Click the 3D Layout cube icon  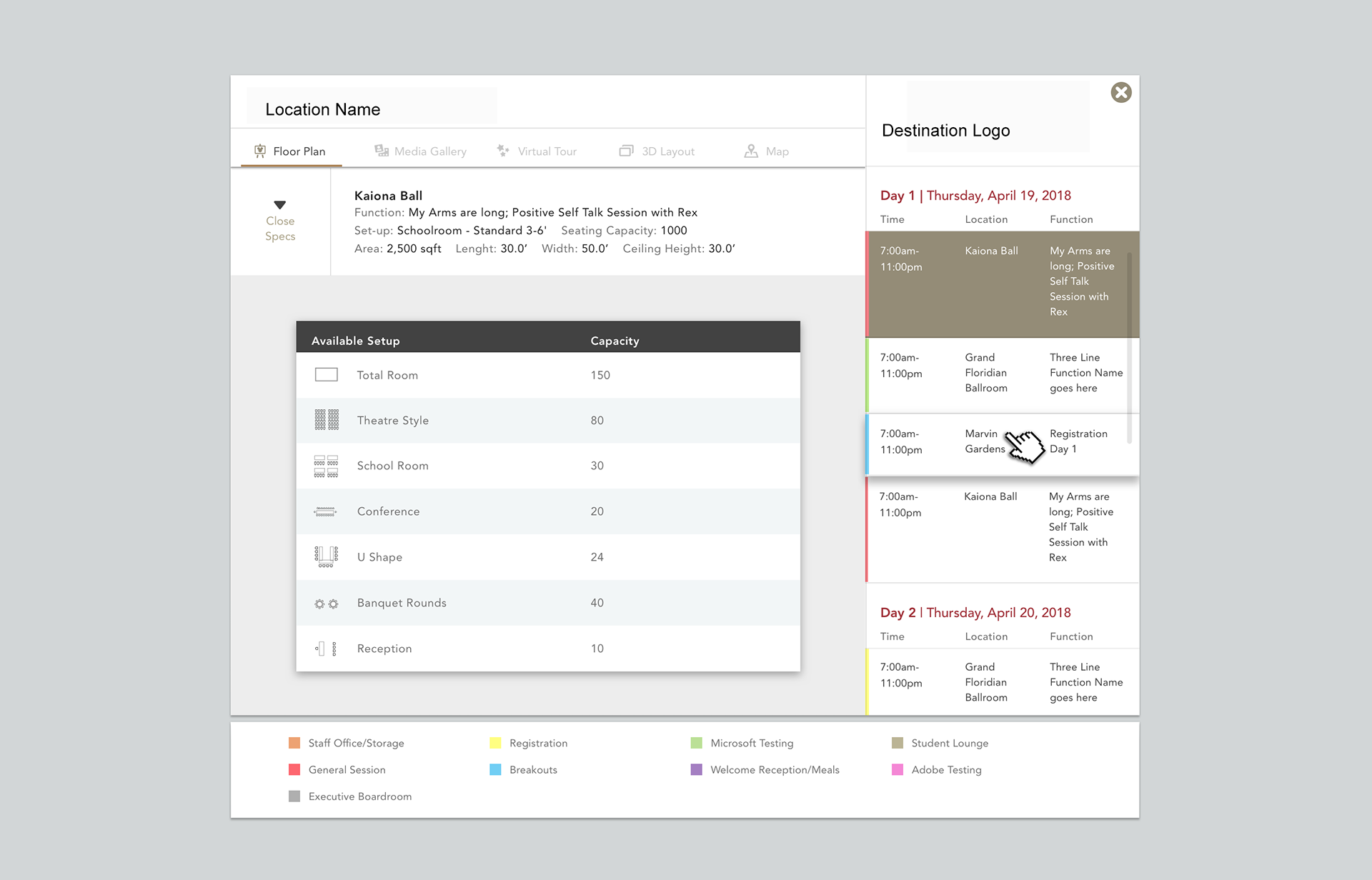(626, 151)
